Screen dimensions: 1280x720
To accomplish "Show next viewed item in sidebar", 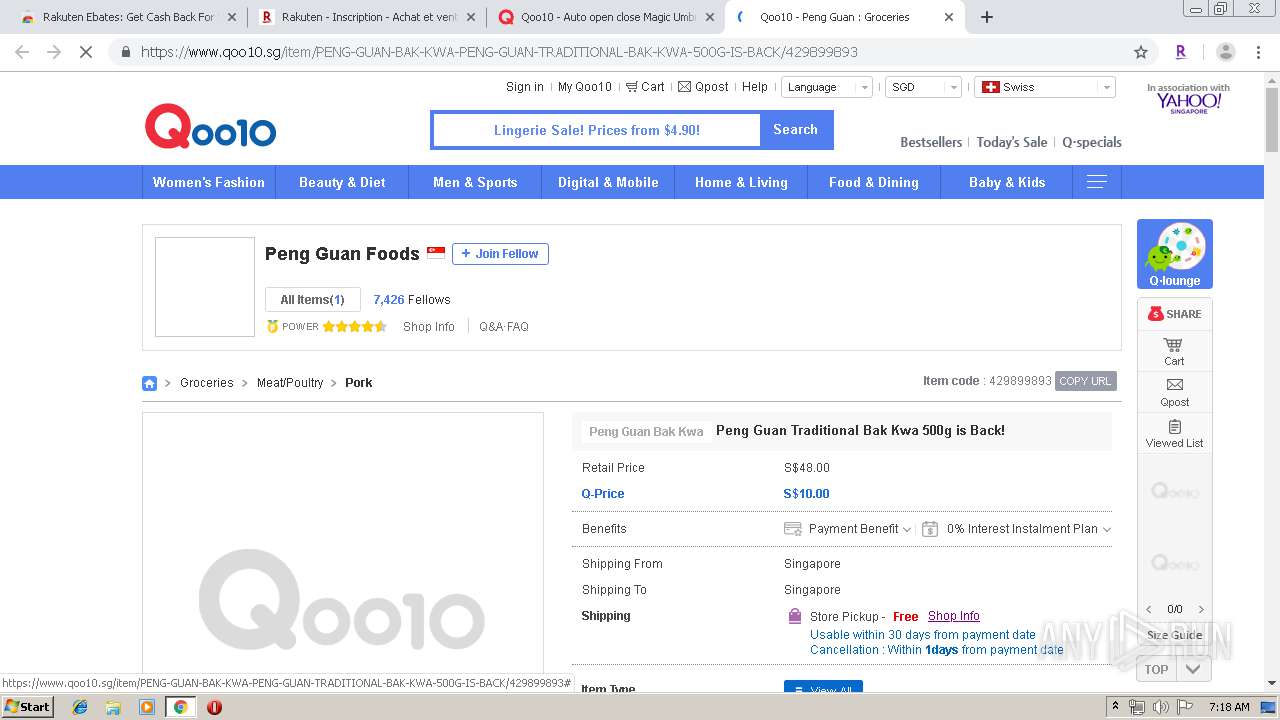I will click(1201, 609).
